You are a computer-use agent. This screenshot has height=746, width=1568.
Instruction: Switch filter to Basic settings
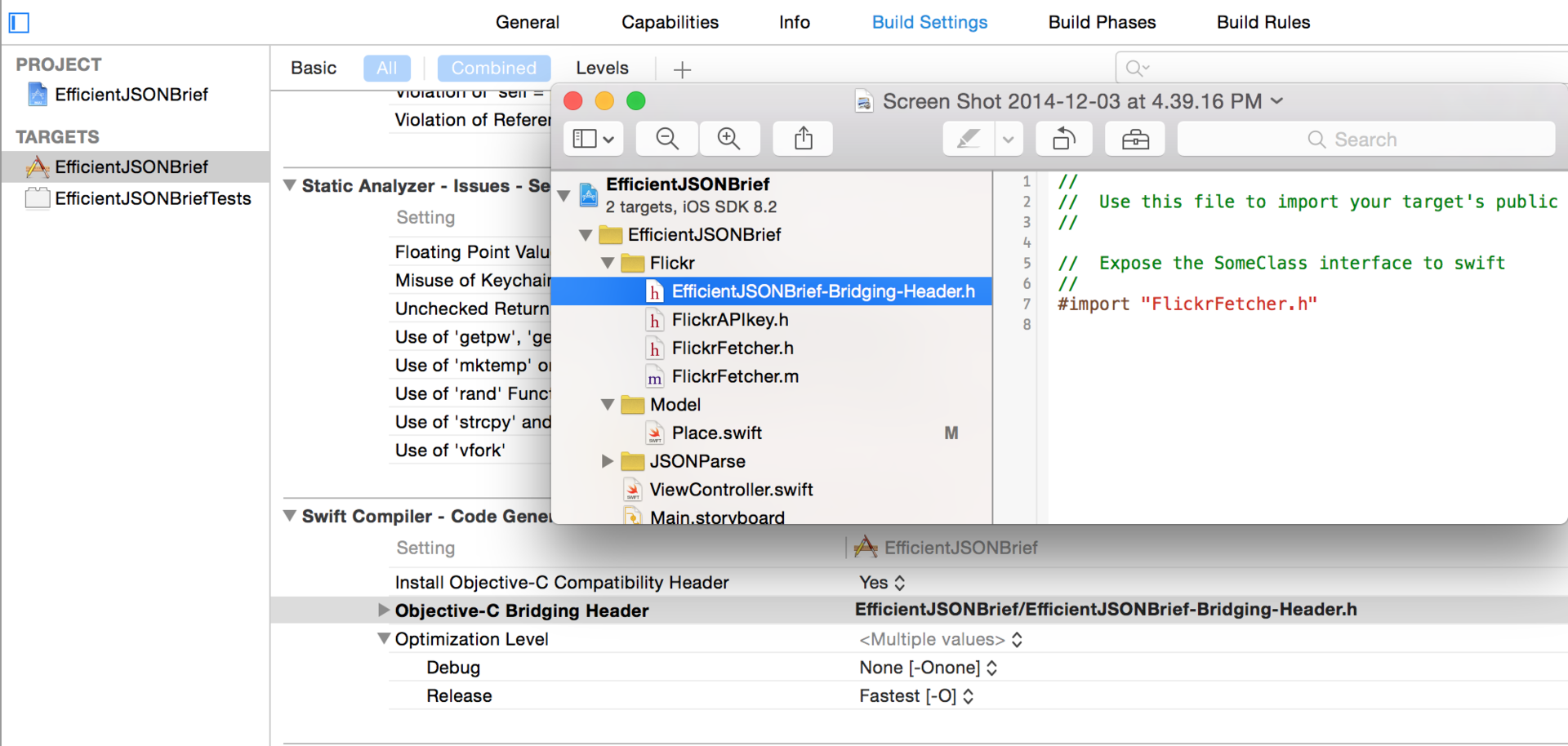(314, 68)
